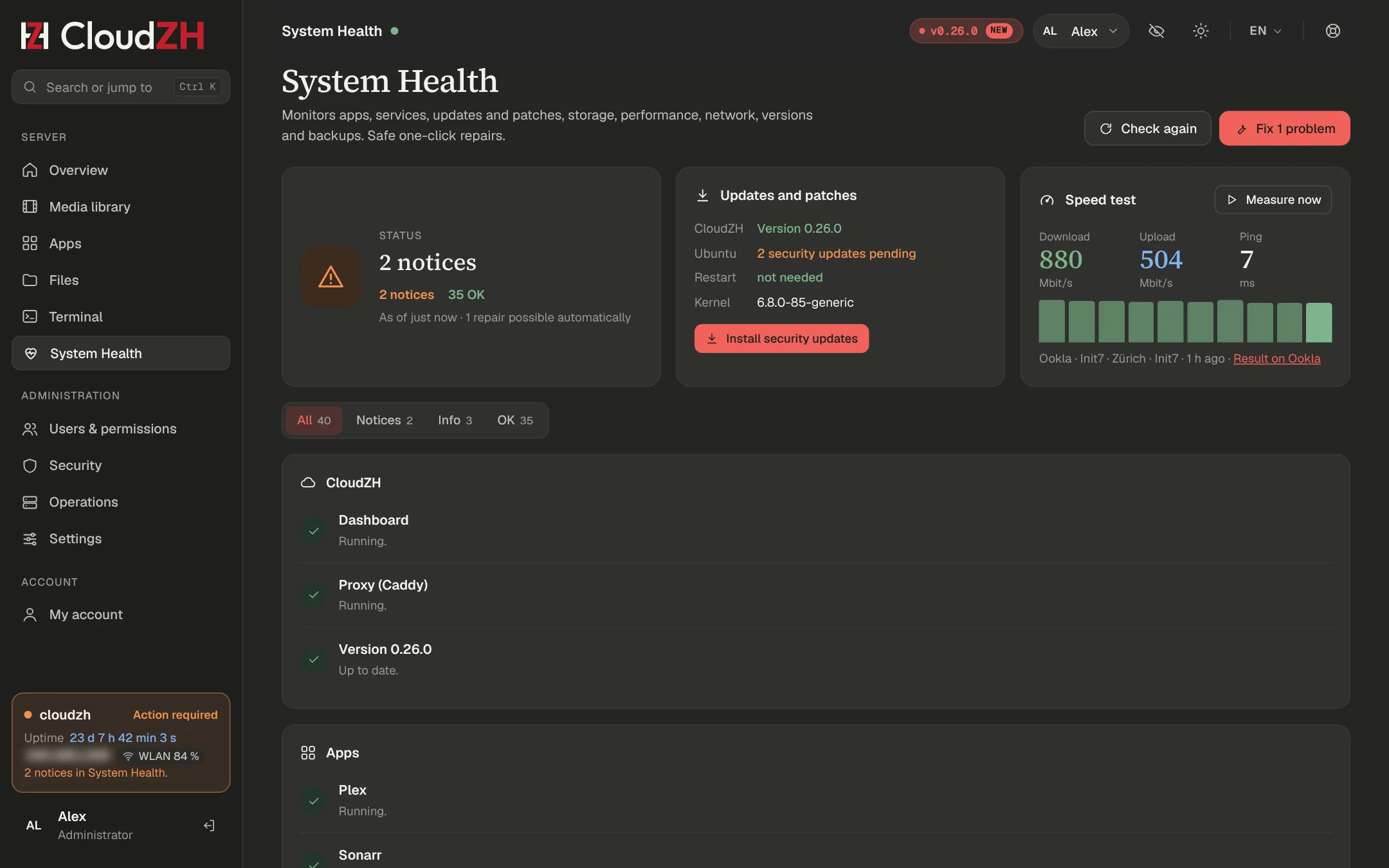Image resolution: width=1389 pixels, height=868 pixels.
Task: Focus the Search or jump to field
Action: coord(121,87)
